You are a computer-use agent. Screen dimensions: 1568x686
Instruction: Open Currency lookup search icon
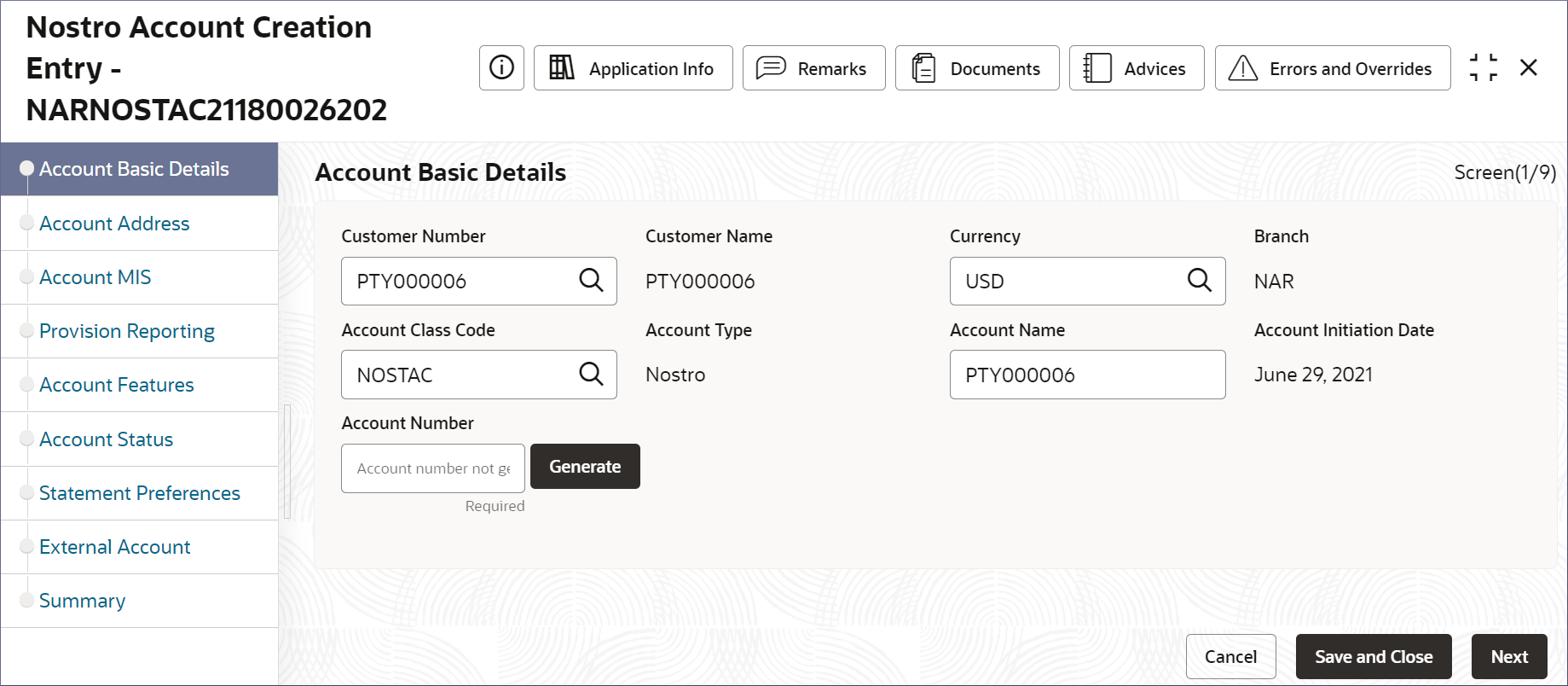point(1200,280)
